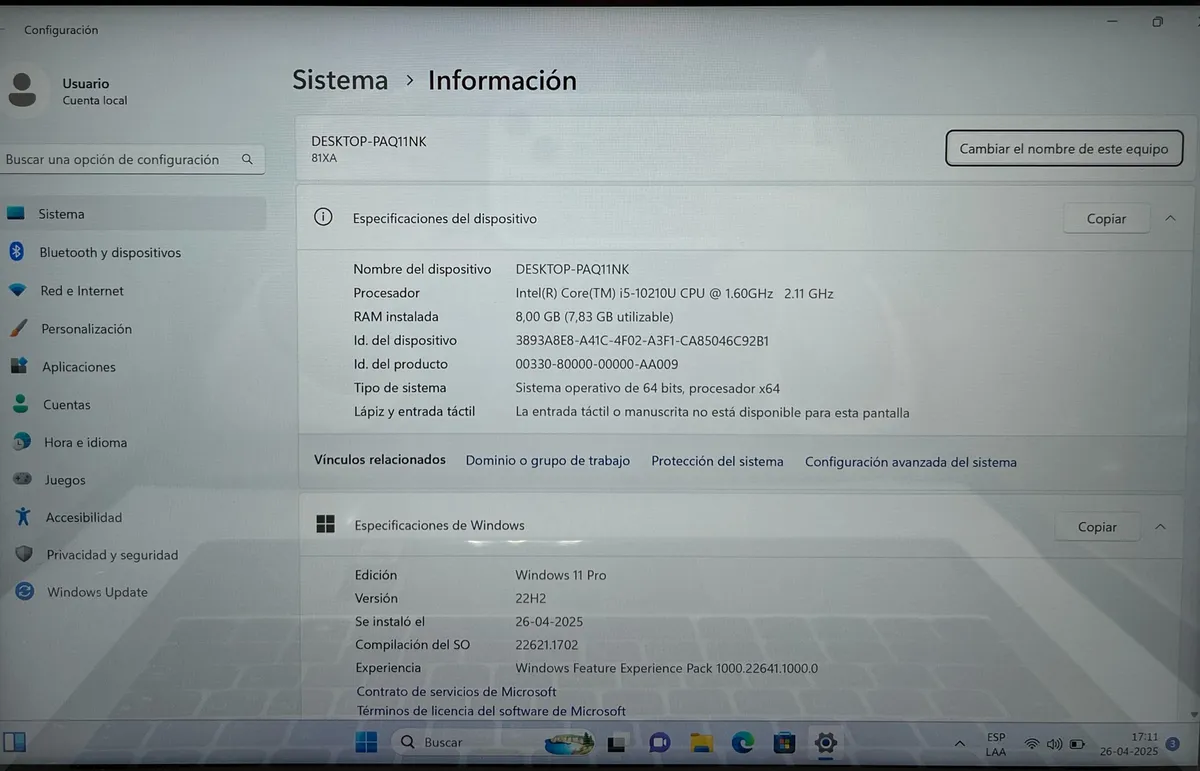Viewport: 1200px width, 771px height.
Task: Click the device name DESKTOP-PAQ11NK value
Action: pos(572,269)
